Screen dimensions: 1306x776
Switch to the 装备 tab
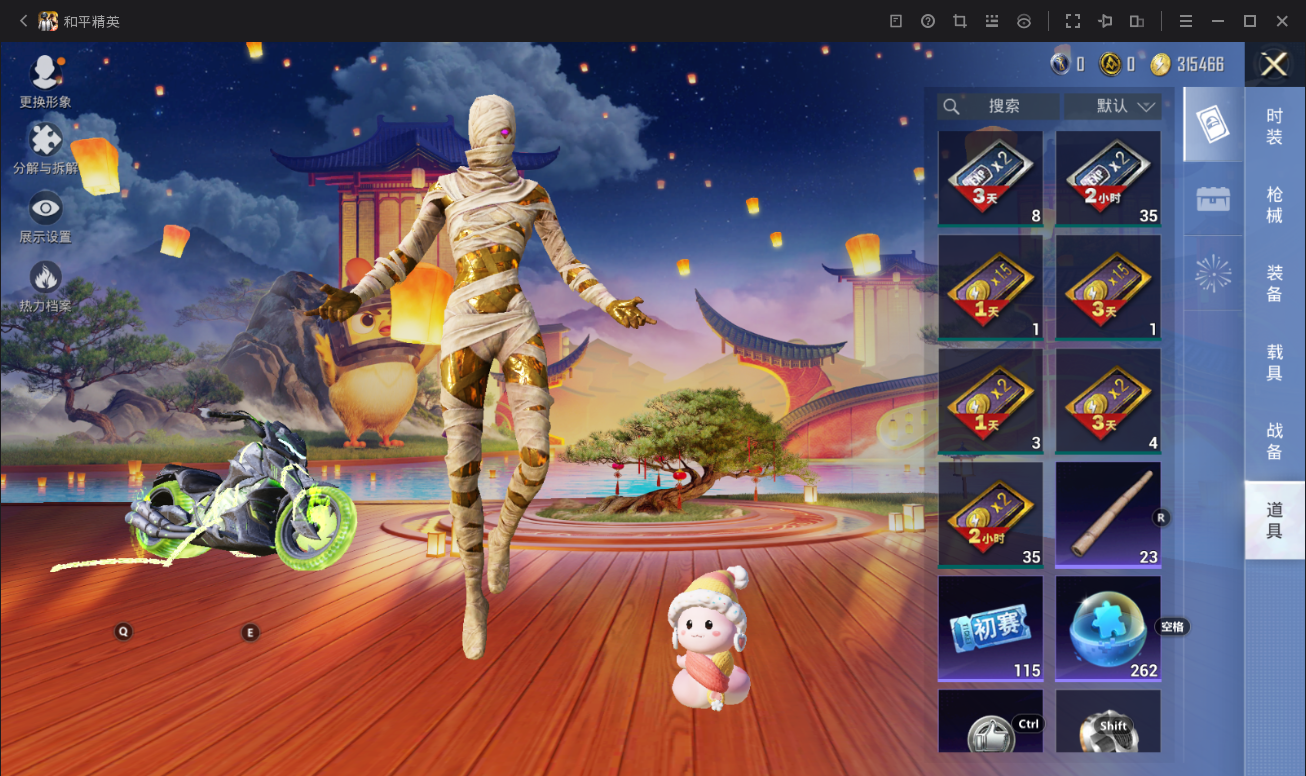point(1274,284)
